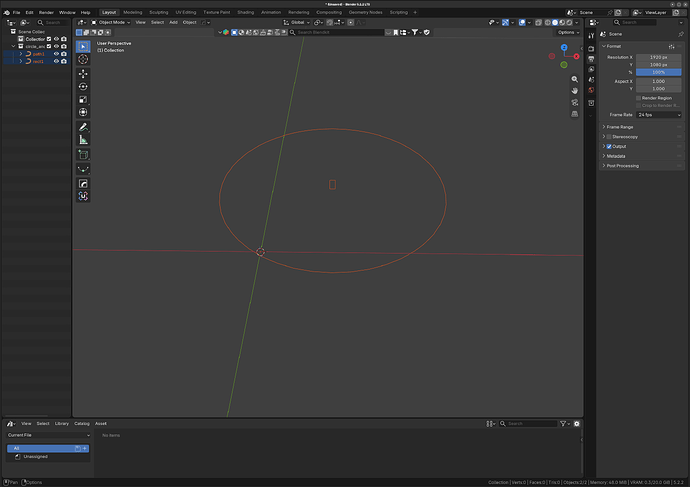
Task: Uncheck circle_arc collection checkbox
Action: pos(49,46)
